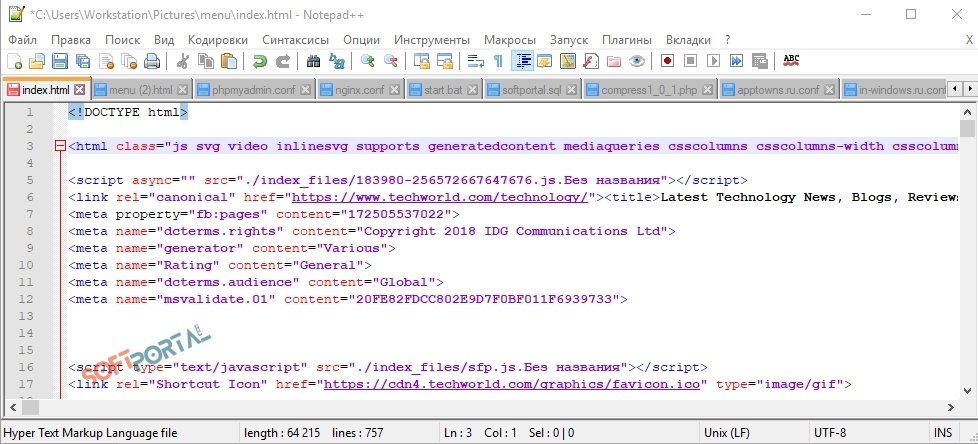Open the User Defined Language icon
Screen dimensions: 978x444
545,61
